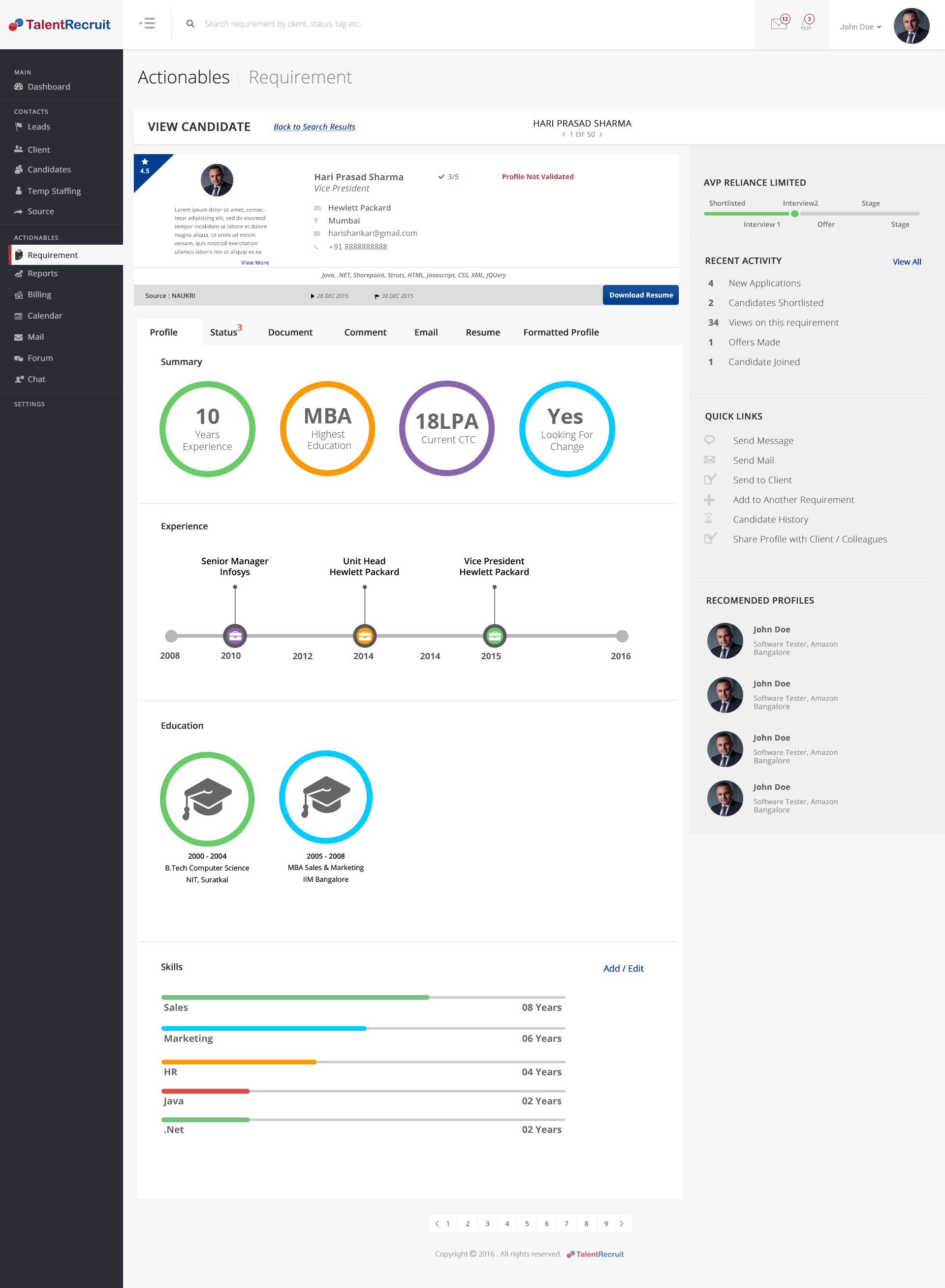Open the Document tab
Screen dimensions: 945x1288
coord(290,332)
